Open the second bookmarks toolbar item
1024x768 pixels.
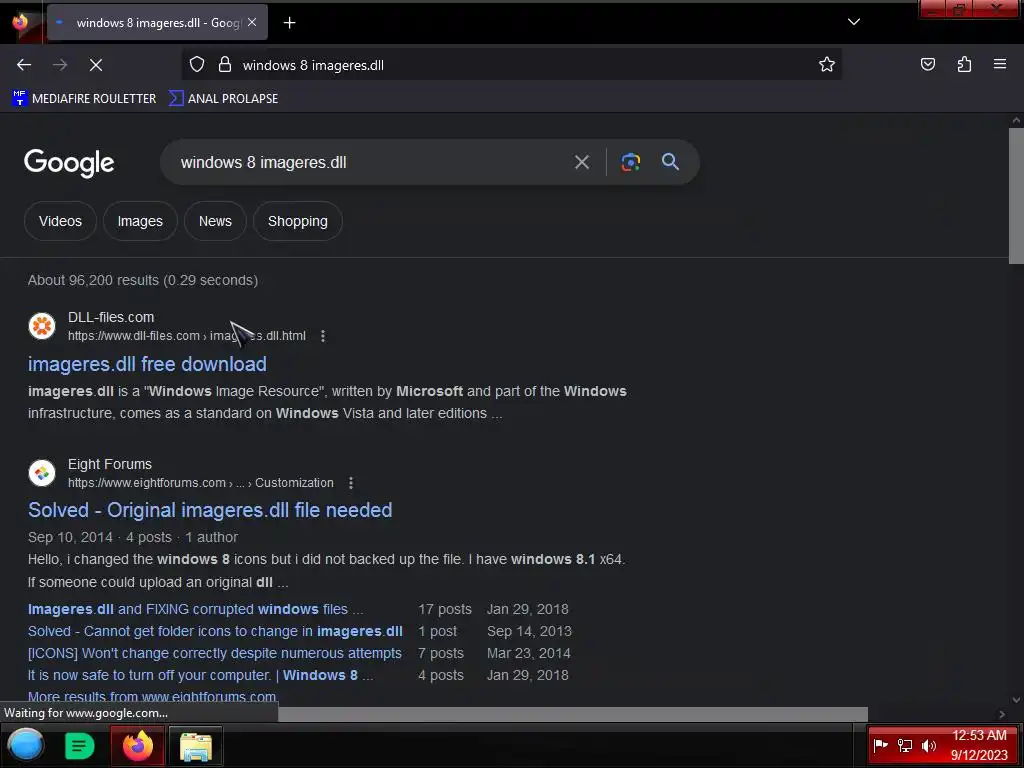(x=223, y=99)
